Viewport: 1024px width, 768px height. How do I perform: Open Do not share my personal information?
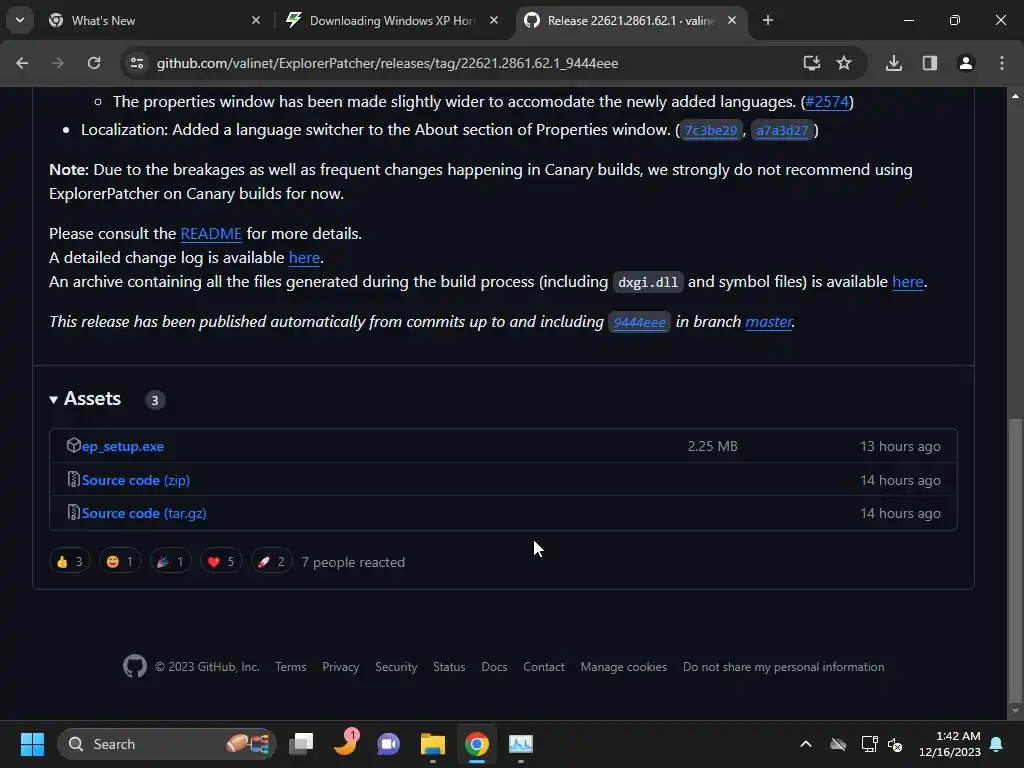(x=783, y=667)
